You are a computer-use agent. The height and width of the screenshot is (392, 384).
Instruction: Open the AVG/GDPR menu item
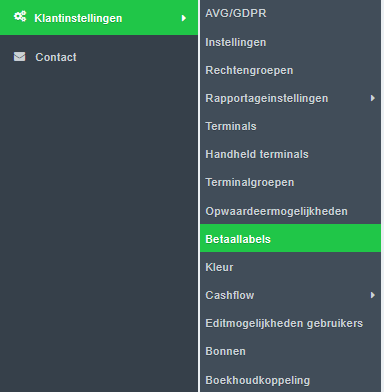[290, 13]
